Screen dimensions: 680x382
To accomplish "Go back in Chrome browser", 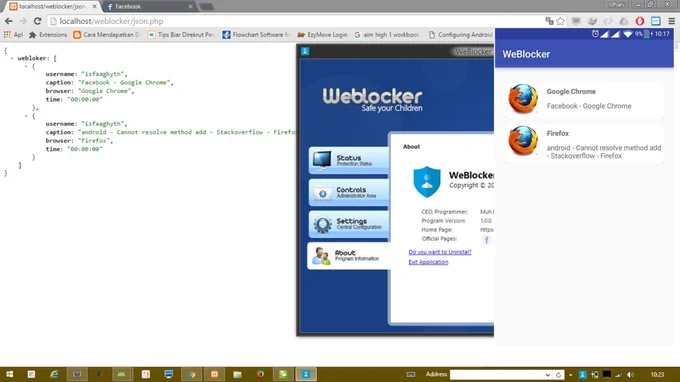I will pyautogui.click(x=9, y=21).
